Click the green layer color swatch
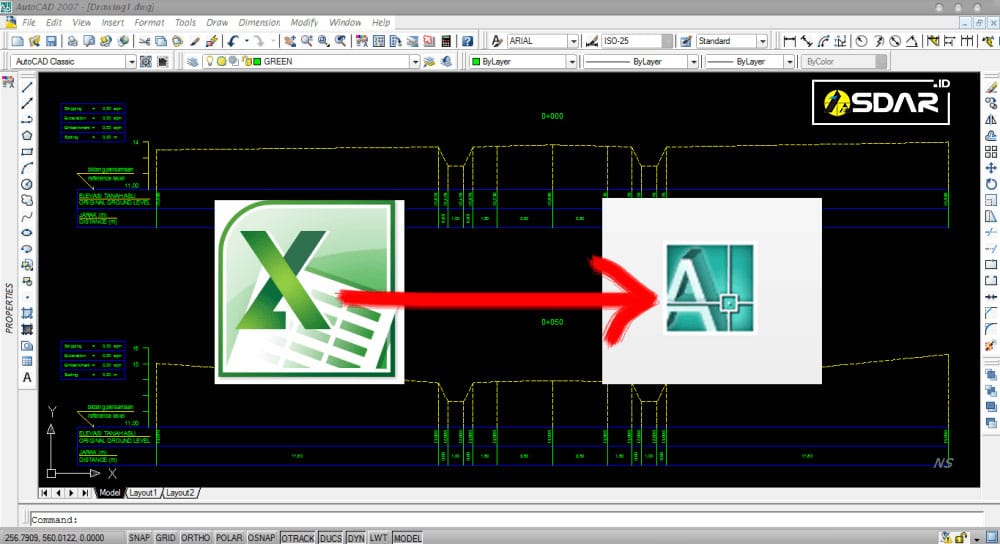Screen dimensions: 1000x544 pos(258,62)
